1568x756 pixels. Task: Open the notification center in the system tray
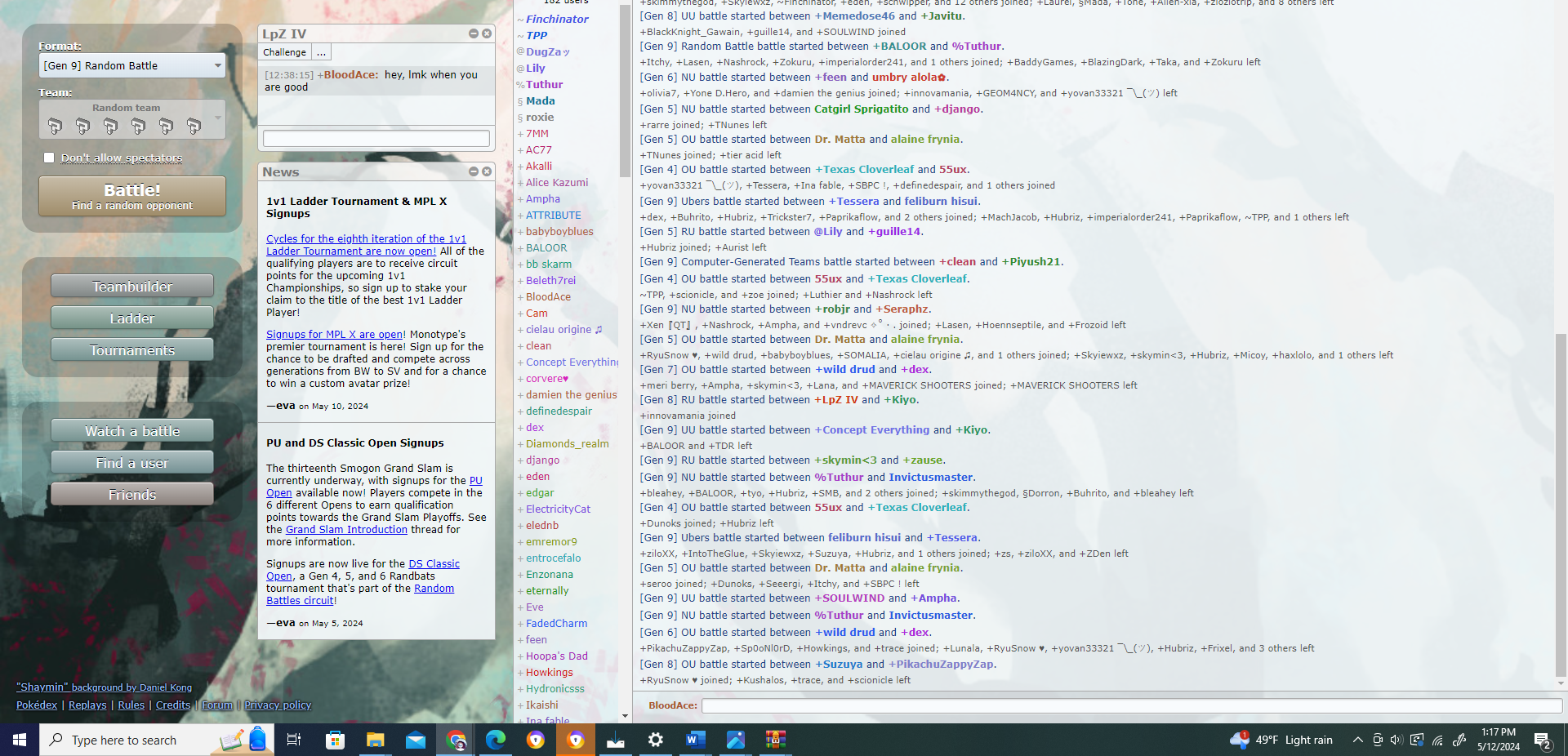(x=1543, y=740)
